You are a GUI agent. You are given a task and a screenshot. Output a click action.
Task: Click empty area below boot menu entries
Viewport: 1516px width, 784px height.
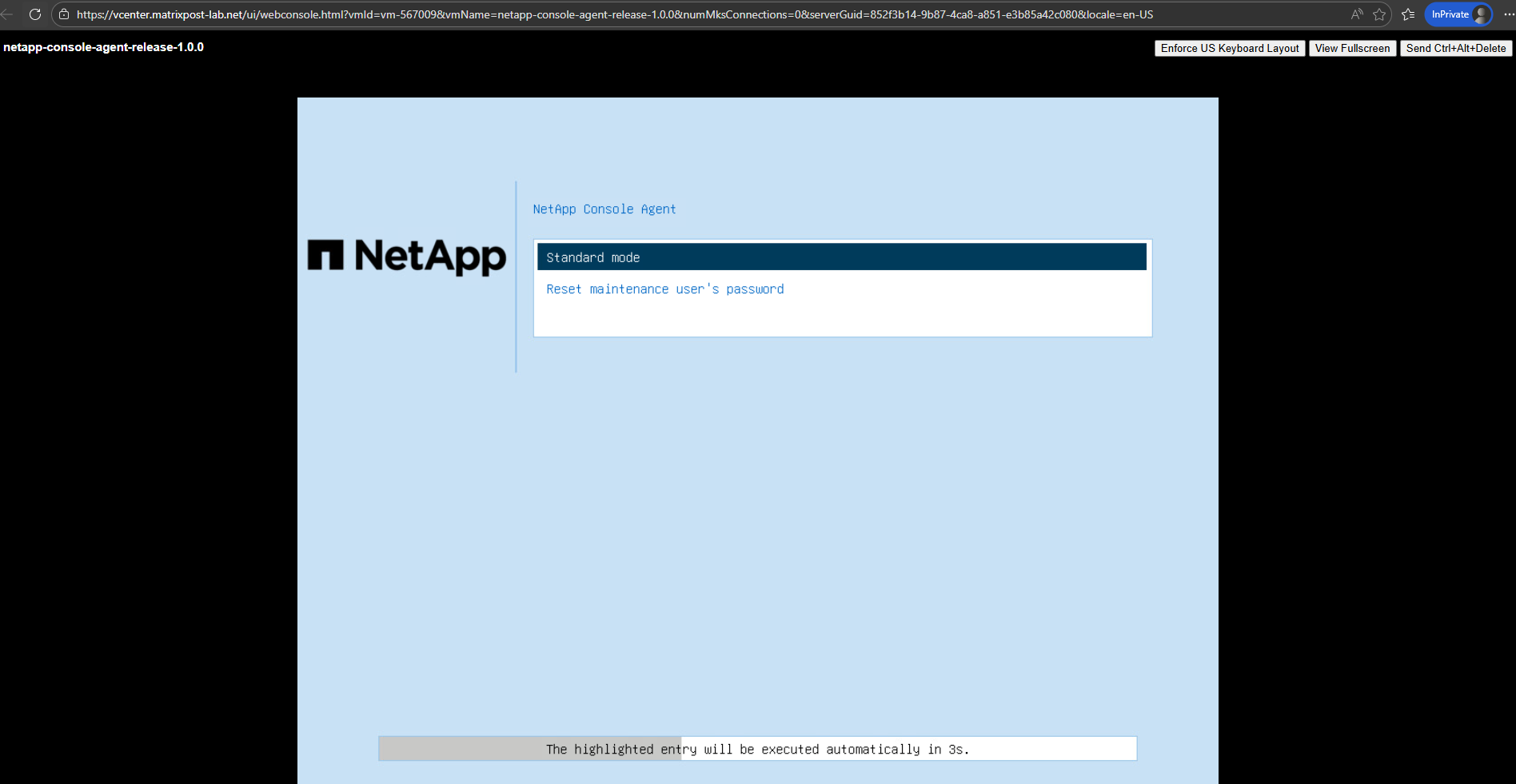pyautogui.click(x=841, y=317)
